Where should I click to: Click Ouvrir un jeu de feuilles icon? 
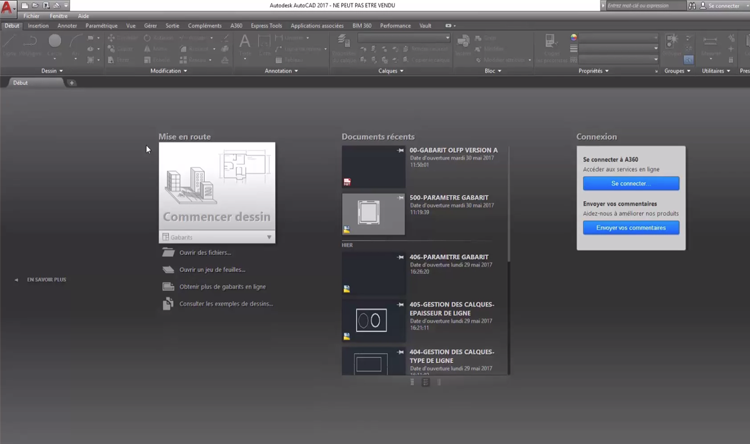tap(168, 270)
